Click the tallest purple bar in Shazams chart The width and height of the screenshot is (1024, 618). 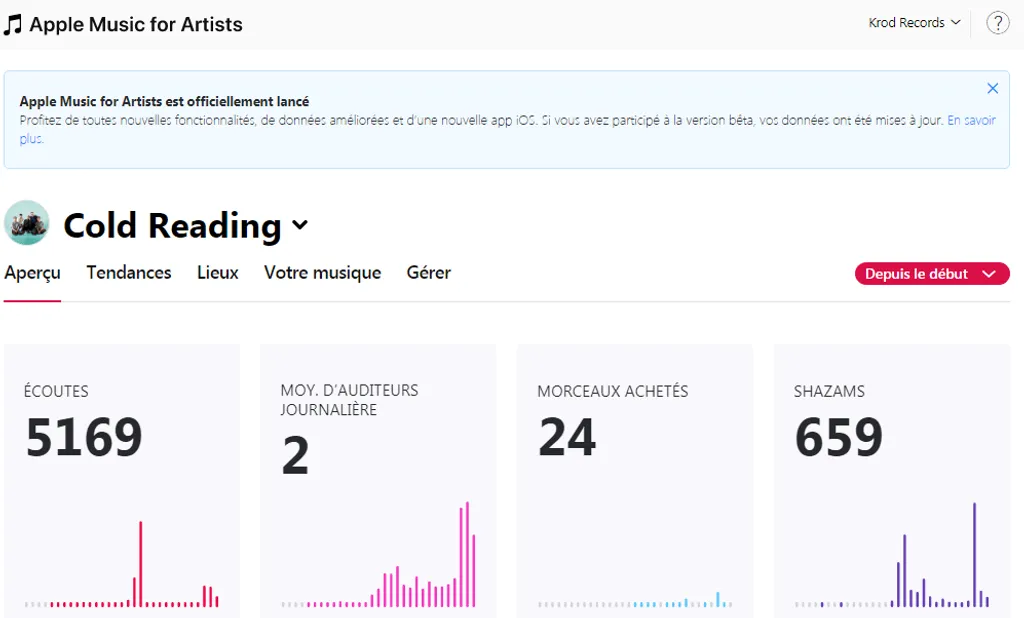point(974,554)
